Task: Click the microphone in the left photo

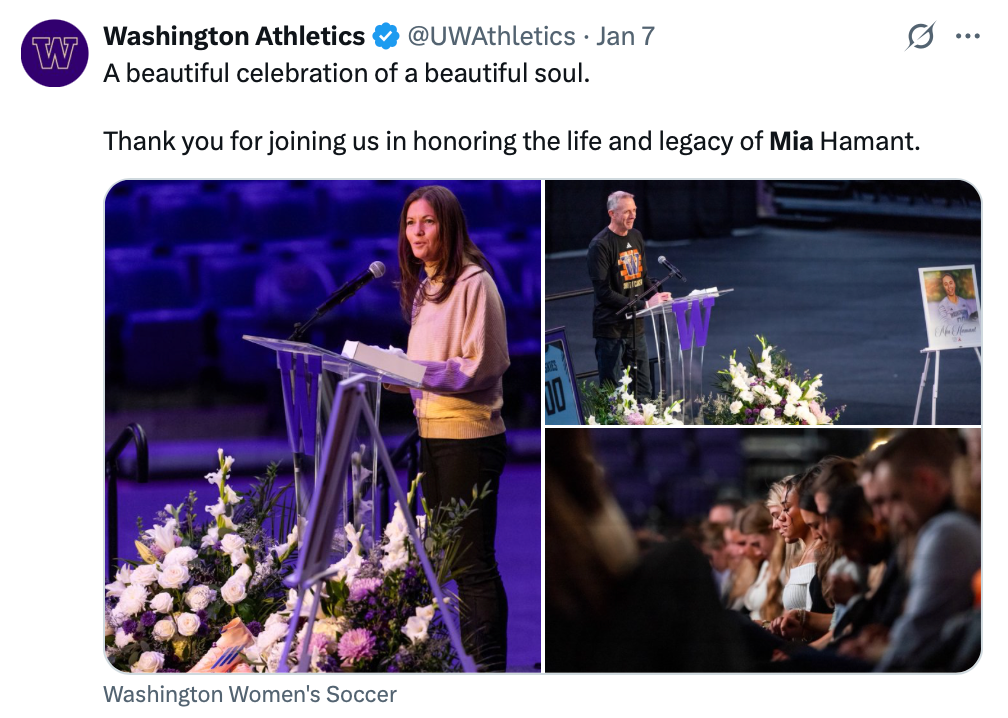Action: coord(352,284)
